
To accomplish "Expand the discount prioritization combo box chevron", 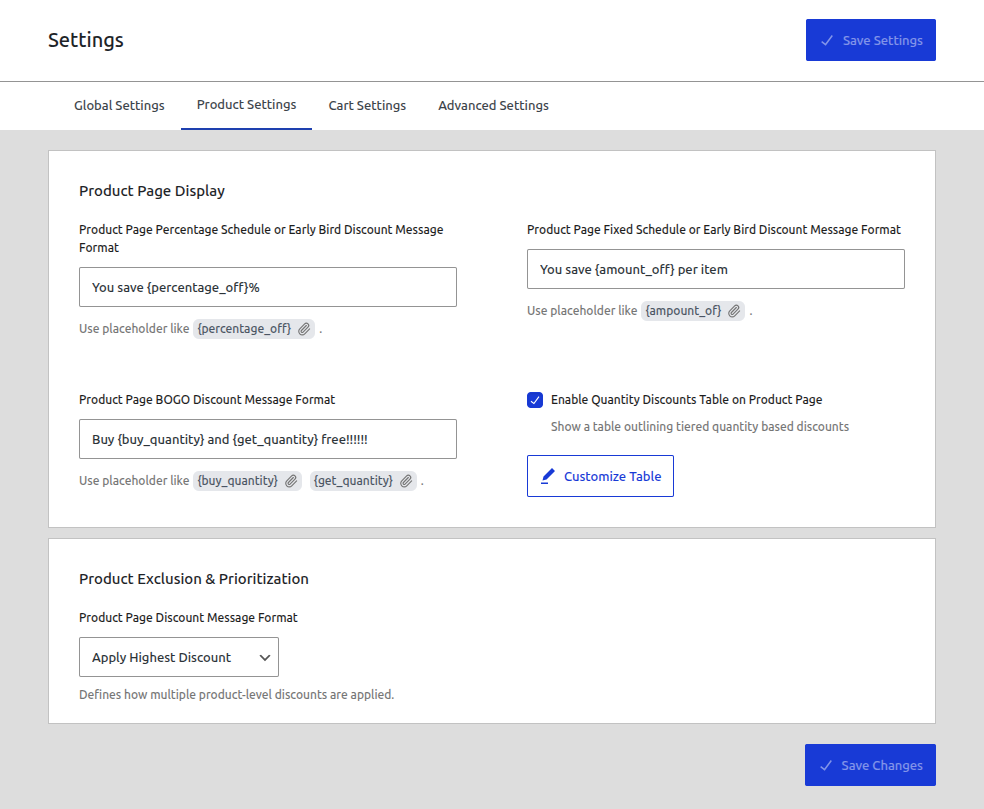I will point(264,657).
